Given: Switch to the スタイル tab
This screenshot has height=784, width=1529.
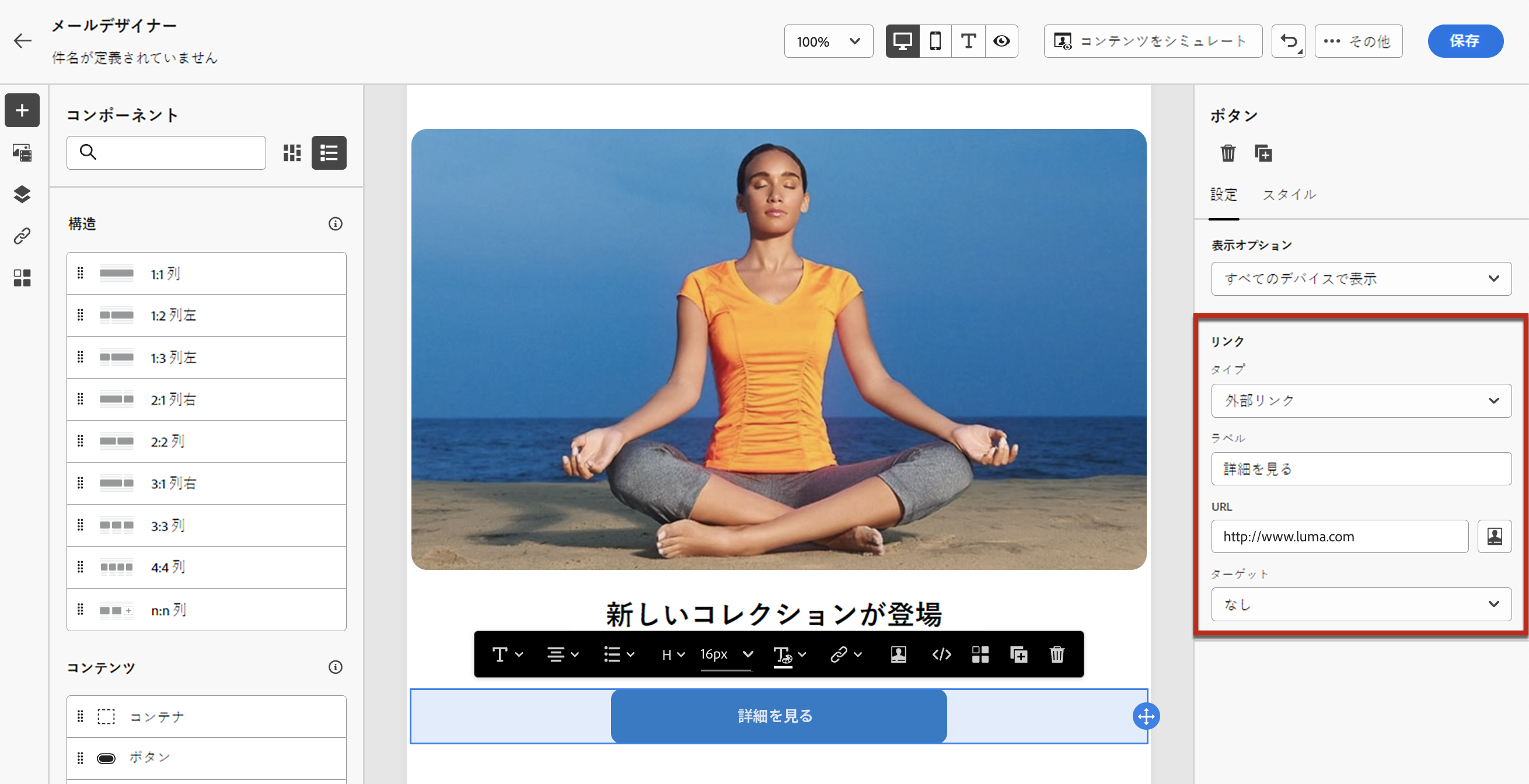Looking at the screenshot, I should [1289, 195].
